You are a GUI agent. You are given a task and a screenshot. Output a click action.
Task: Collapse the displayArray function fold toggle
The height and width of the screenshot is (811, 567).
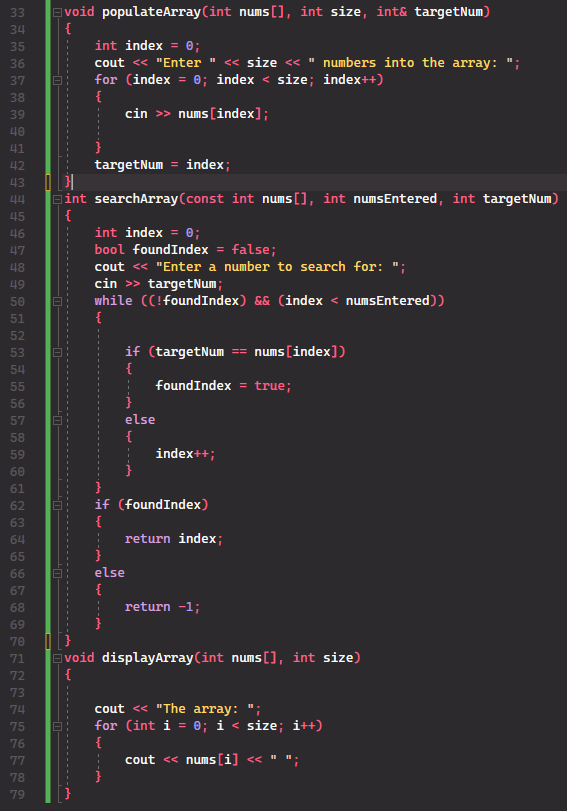tap(57, 658)
